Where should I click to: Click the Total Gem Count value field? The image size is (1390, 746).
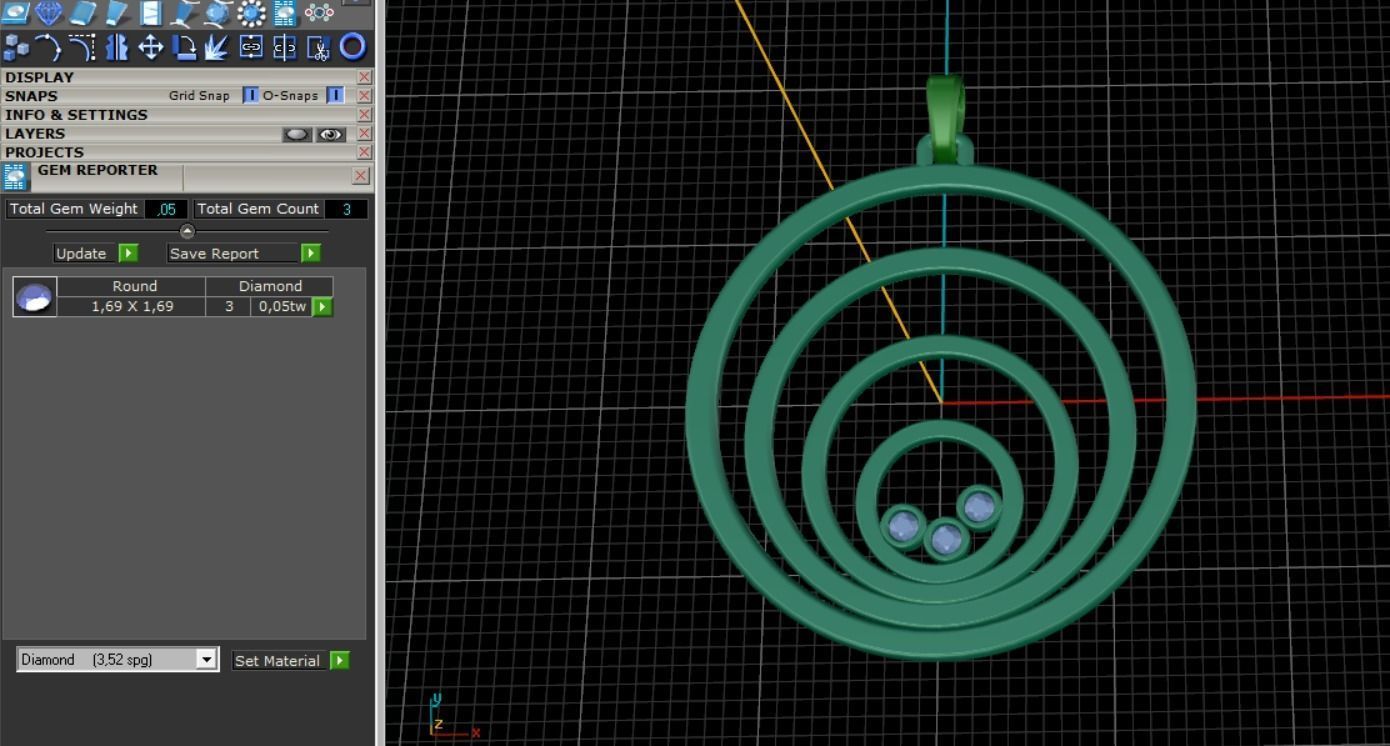(346, 209)
